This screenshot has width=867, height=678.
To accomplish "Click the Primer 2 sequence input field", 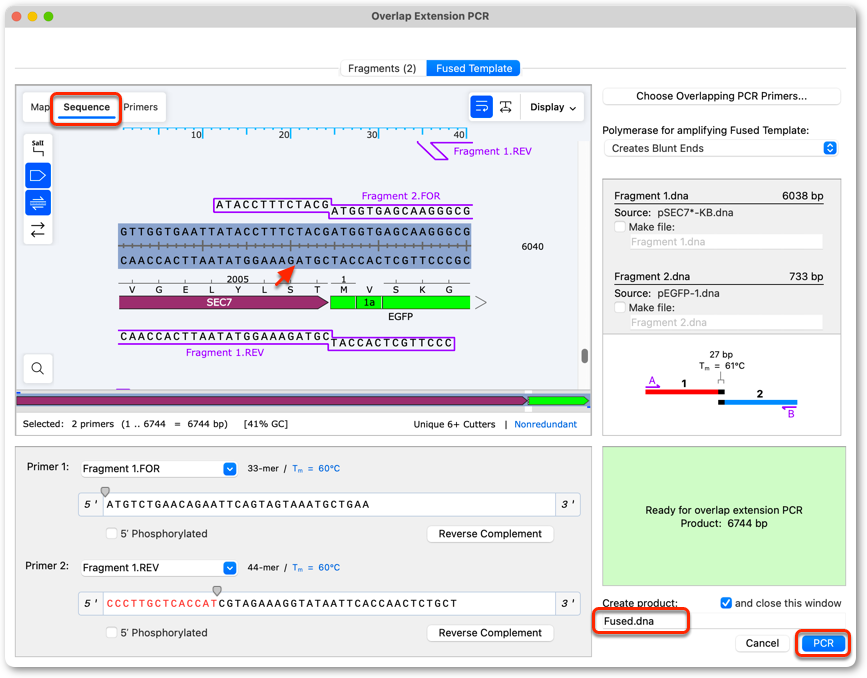I will [x=329, y=603].
